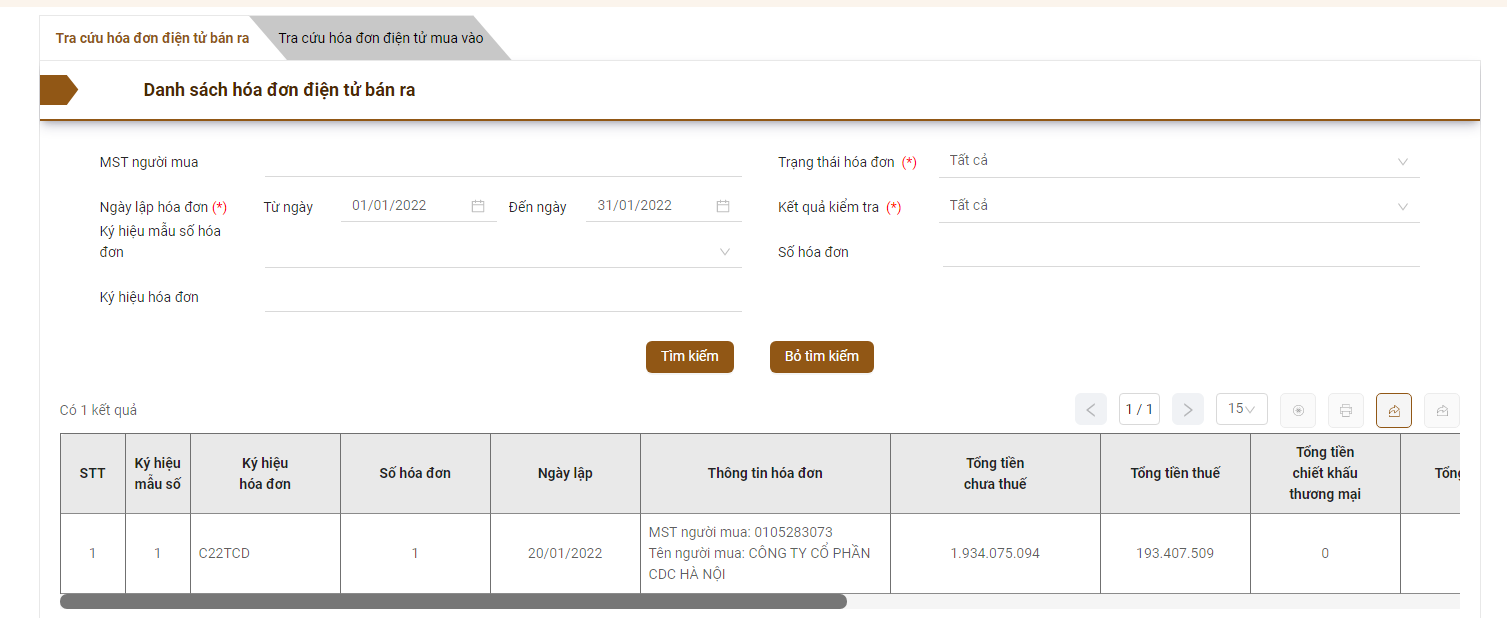Click the printer icon
Screen dimensions: 1507x618
coord(1346,410)
